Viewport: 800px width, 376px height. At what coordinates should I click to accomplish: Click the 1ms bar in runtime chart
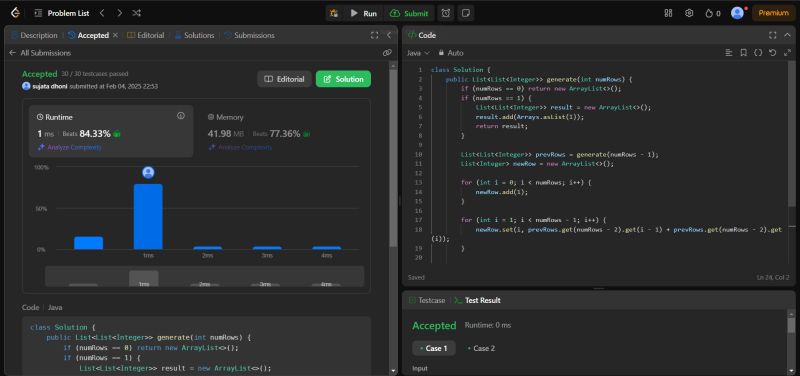point(148,216)
